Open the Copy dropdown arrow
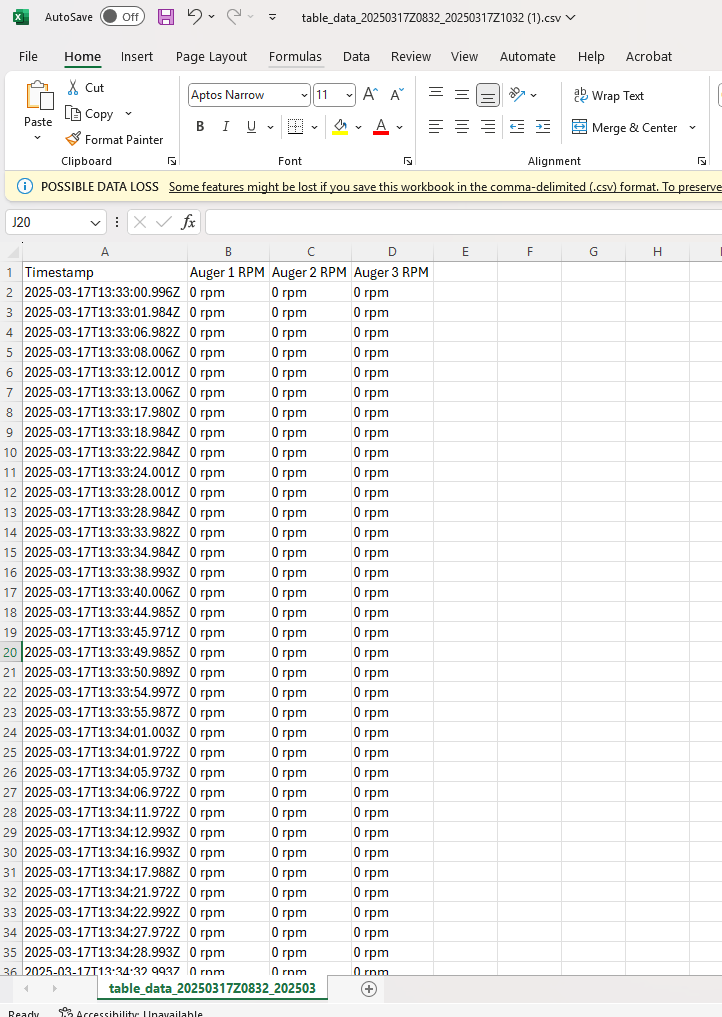The width and height of the screenshot is (722, 1017). pos(128,114)
